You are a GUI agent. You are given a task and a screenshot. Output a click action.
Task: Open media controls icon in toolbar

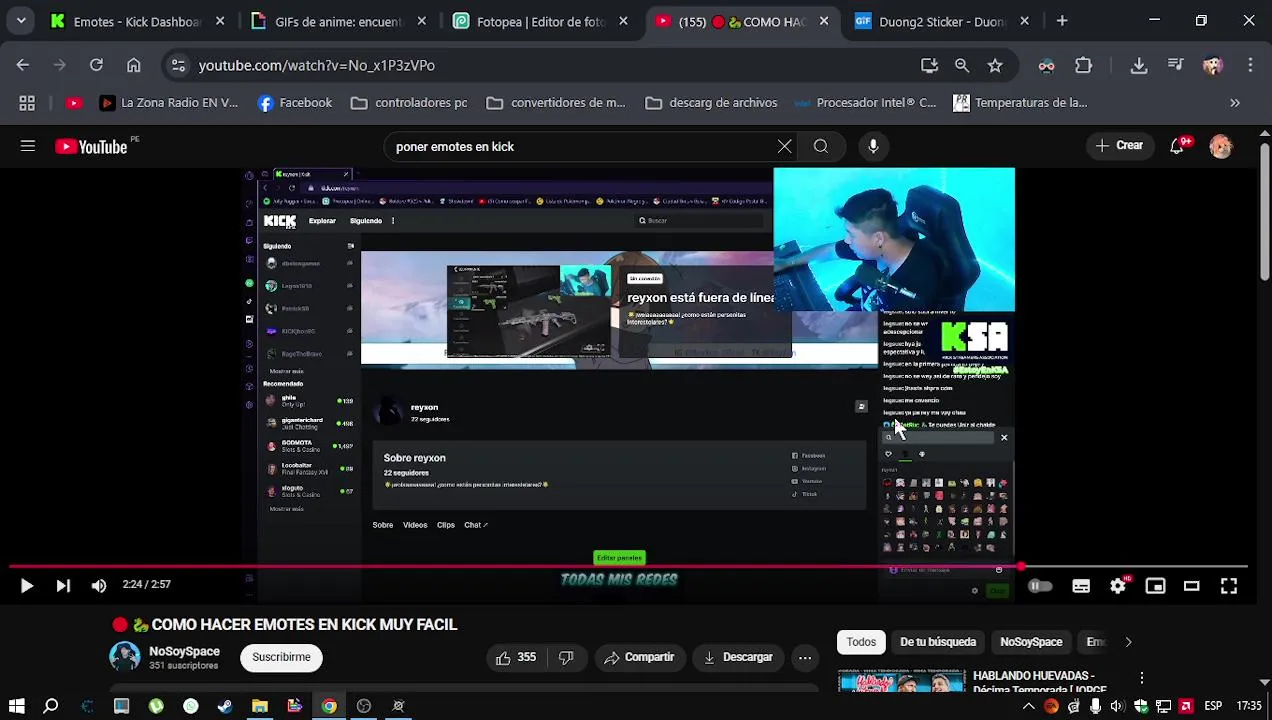pyautogui.click(x=1176, y=65)
